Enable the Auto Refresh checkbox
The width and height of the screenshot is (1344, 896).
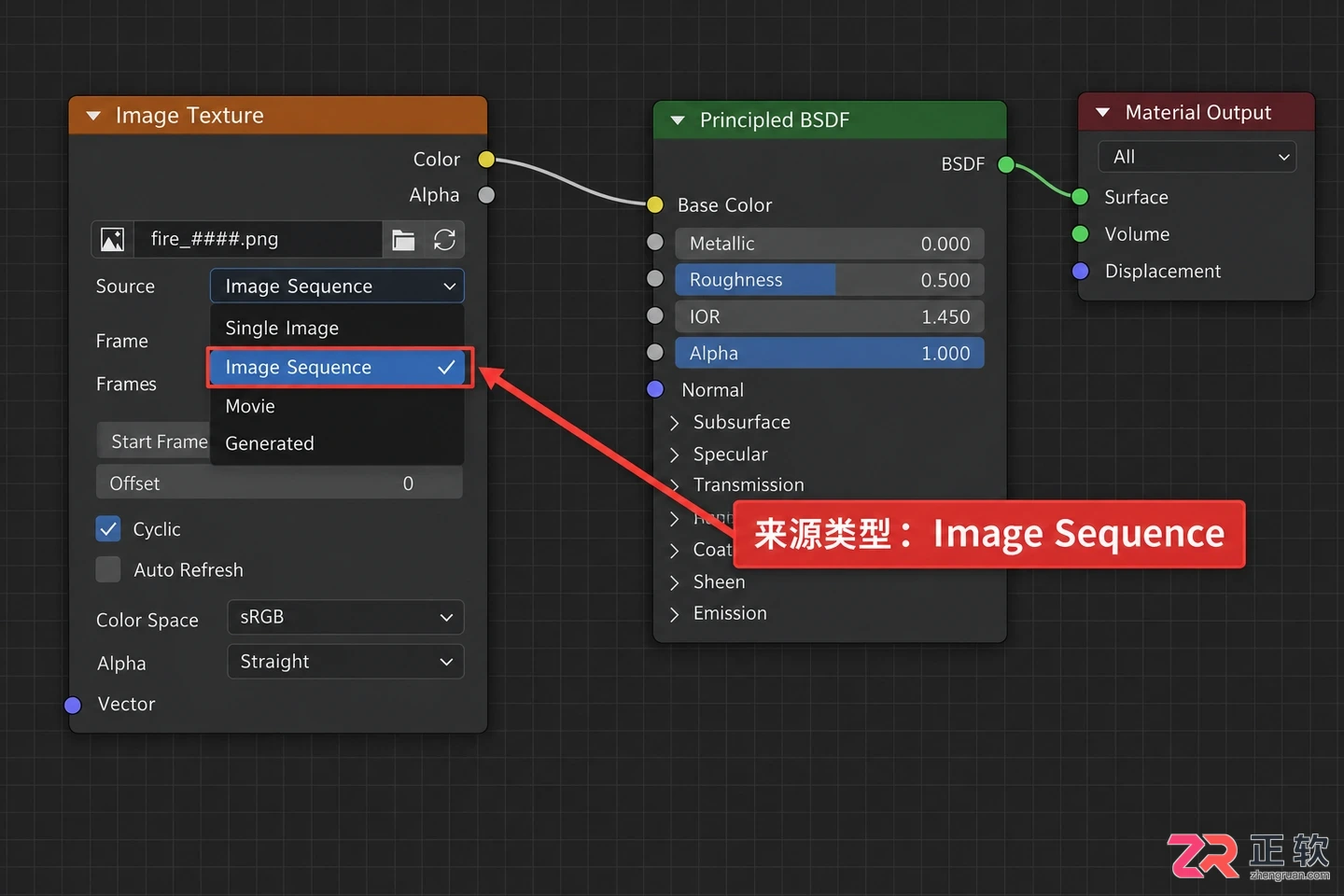click(108, 569)
